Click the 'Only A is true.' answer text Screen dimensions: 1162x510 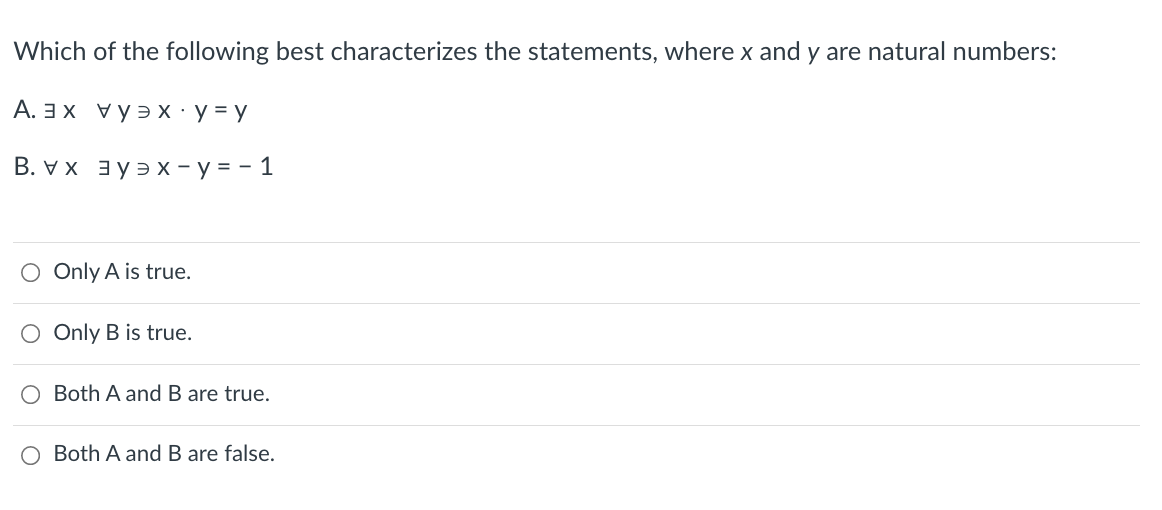(x=122, y=272)
